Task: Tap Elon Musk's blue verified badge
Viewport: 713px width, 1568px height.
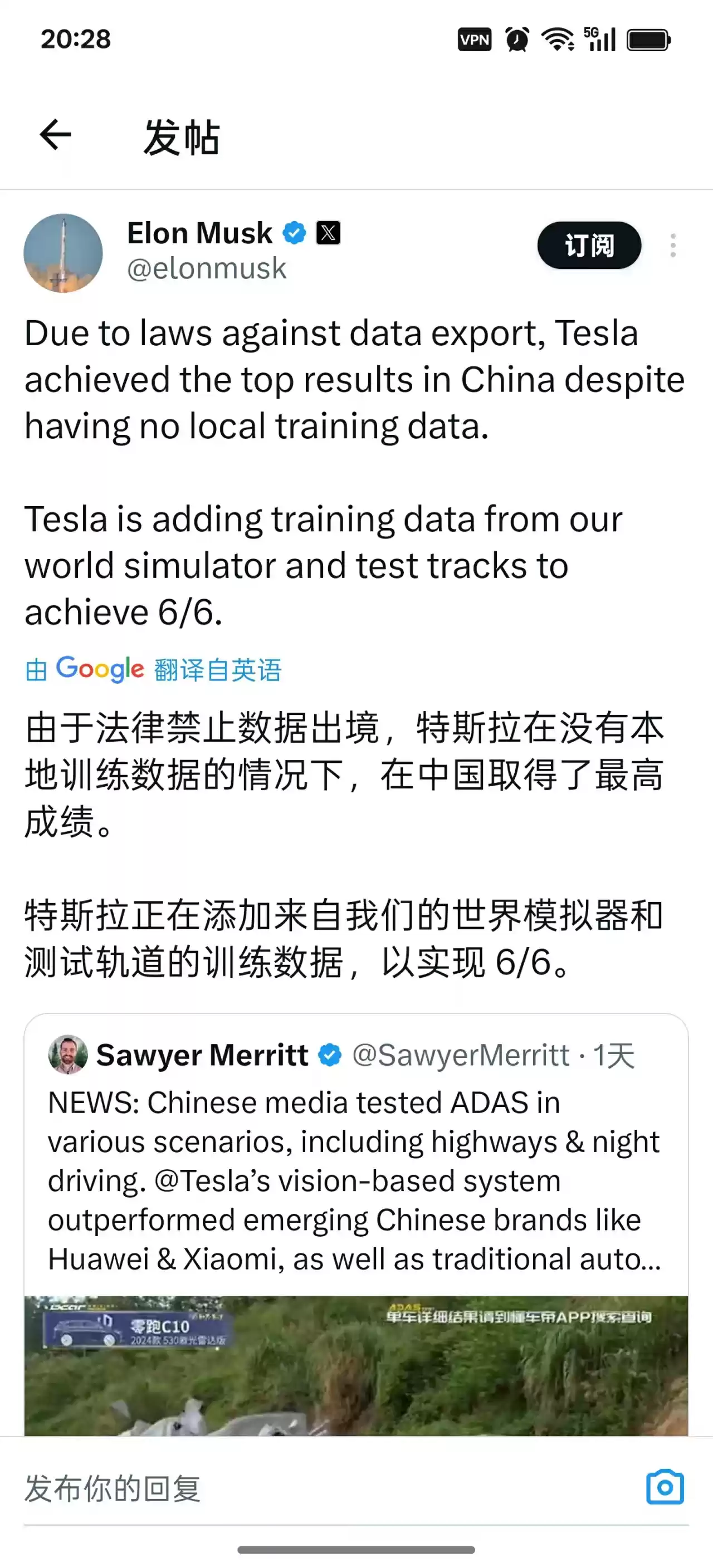Action: click(295, 233)
